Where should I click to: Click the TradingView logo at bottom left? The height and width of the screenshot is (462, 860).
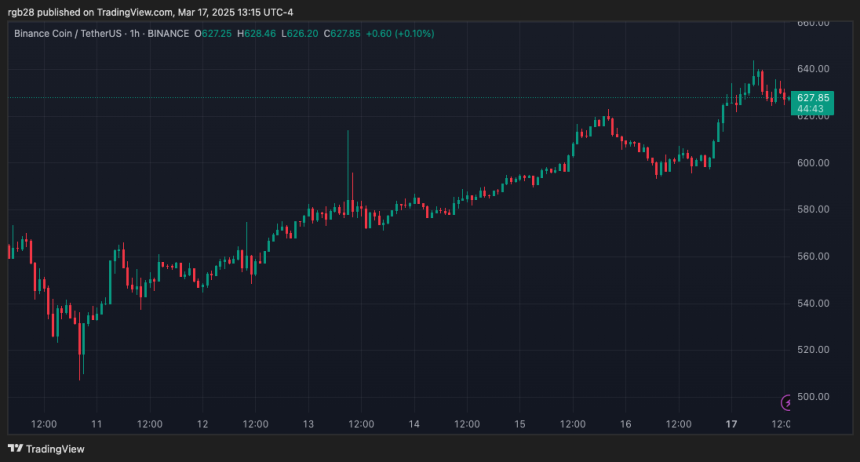47,449
